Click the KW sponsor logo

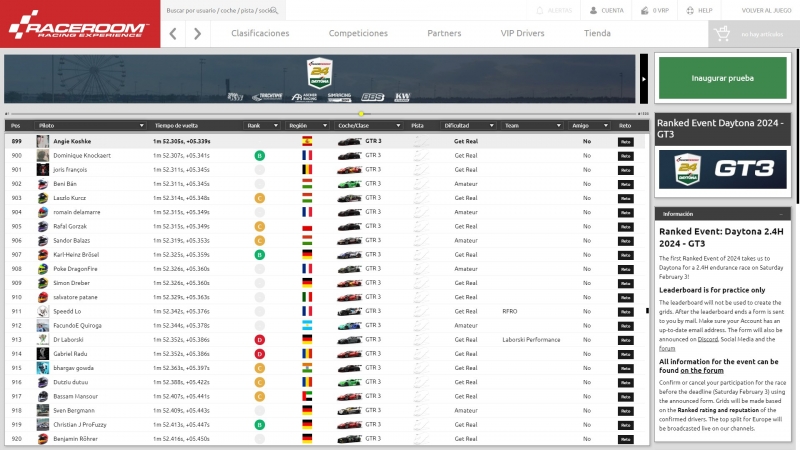tap(402, 97)
